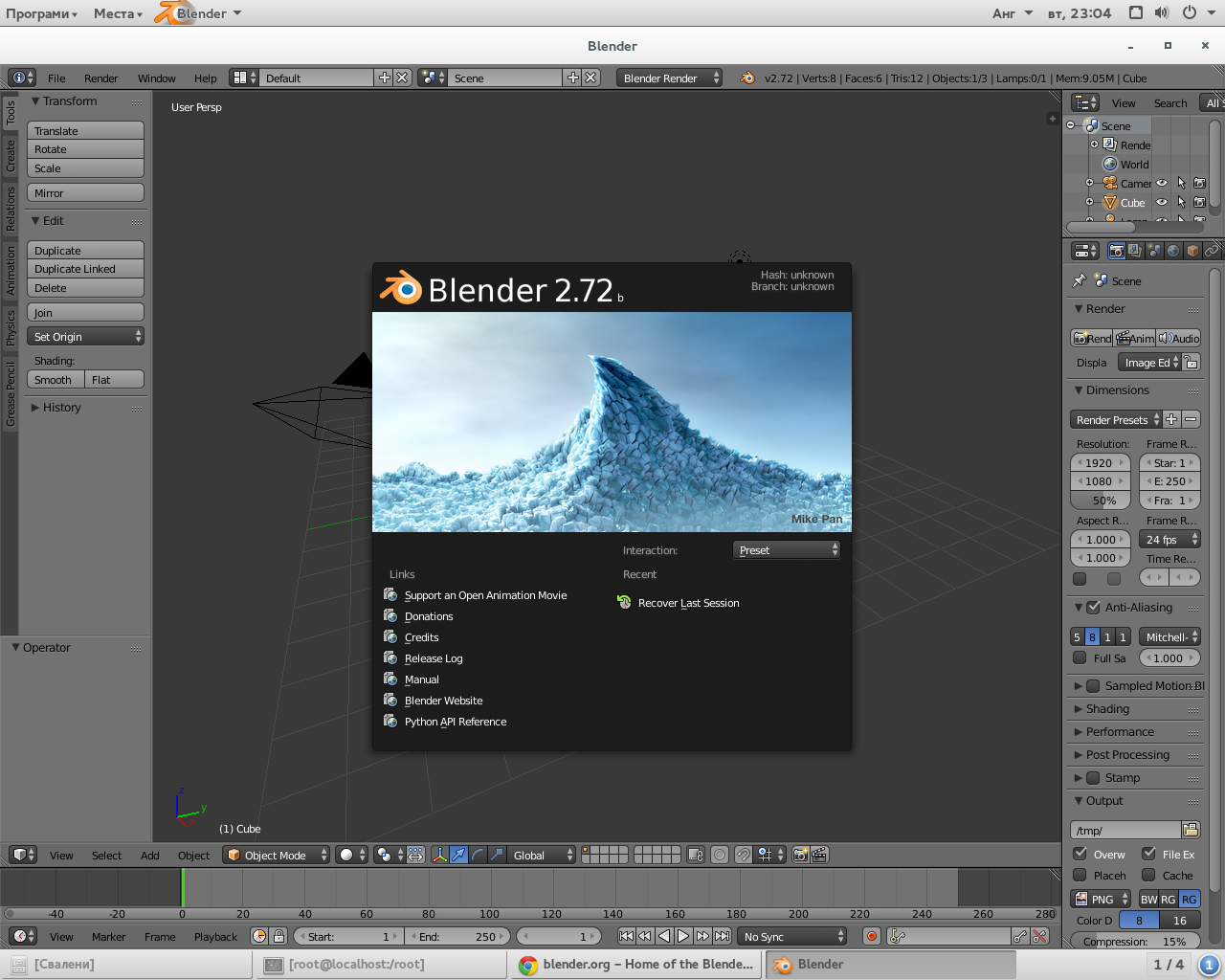Toggle the Anti-Aliasing checkbox

[x=1093, y=607]
